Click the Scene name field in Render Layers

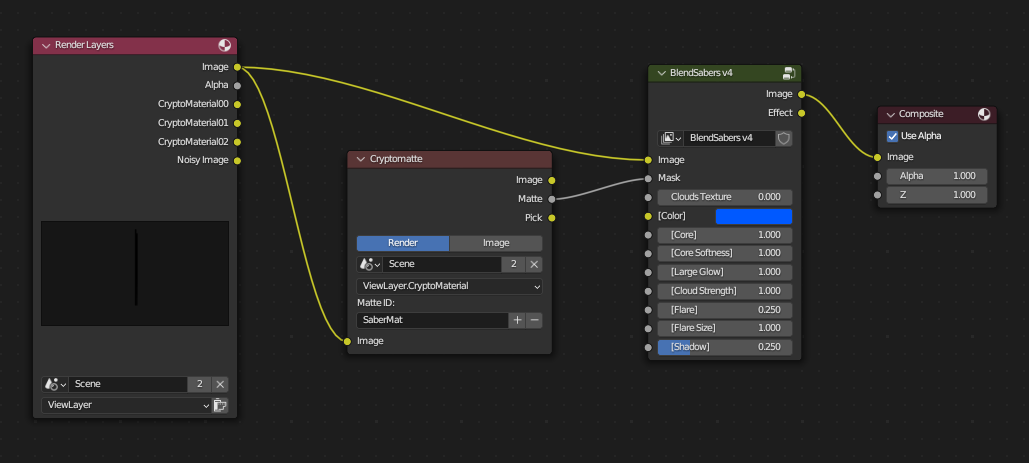coord(128,384)
